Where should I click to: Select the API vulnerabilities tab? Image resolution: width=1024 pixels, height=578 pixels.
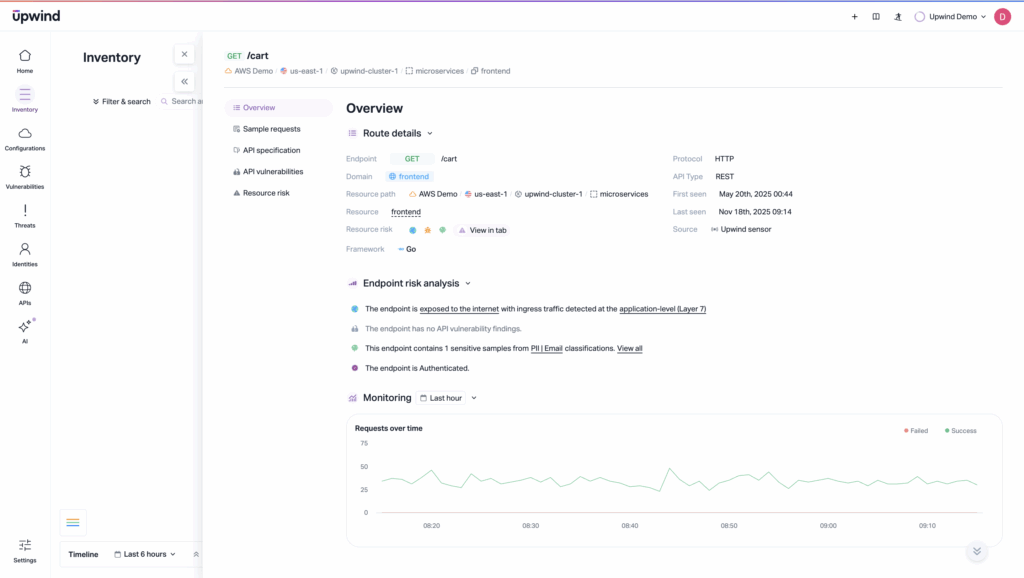pyautogui.click(x=272, y=172)
